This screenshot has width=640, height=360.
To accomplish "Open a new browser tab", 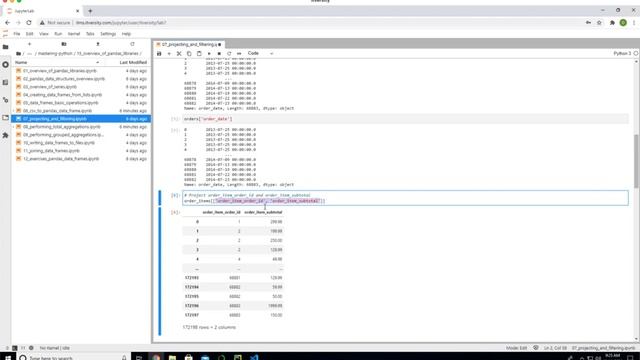I will click(90, 11).
